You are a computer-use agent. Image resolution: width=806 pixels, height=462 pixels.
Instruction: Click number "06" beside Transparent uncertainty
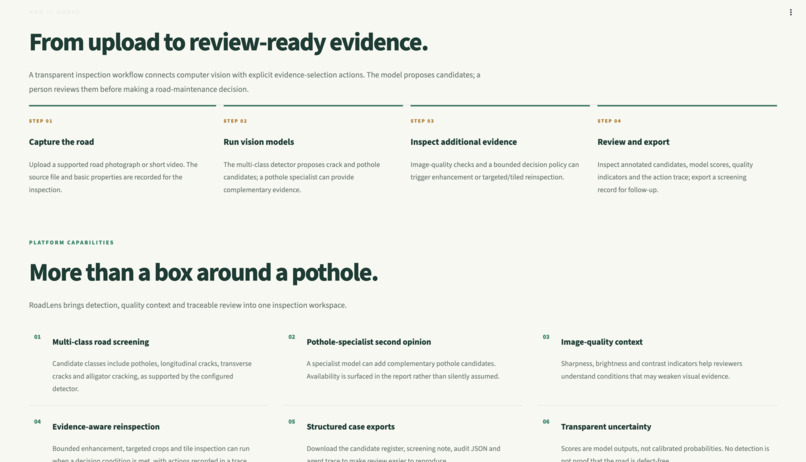tap(546, 422)
